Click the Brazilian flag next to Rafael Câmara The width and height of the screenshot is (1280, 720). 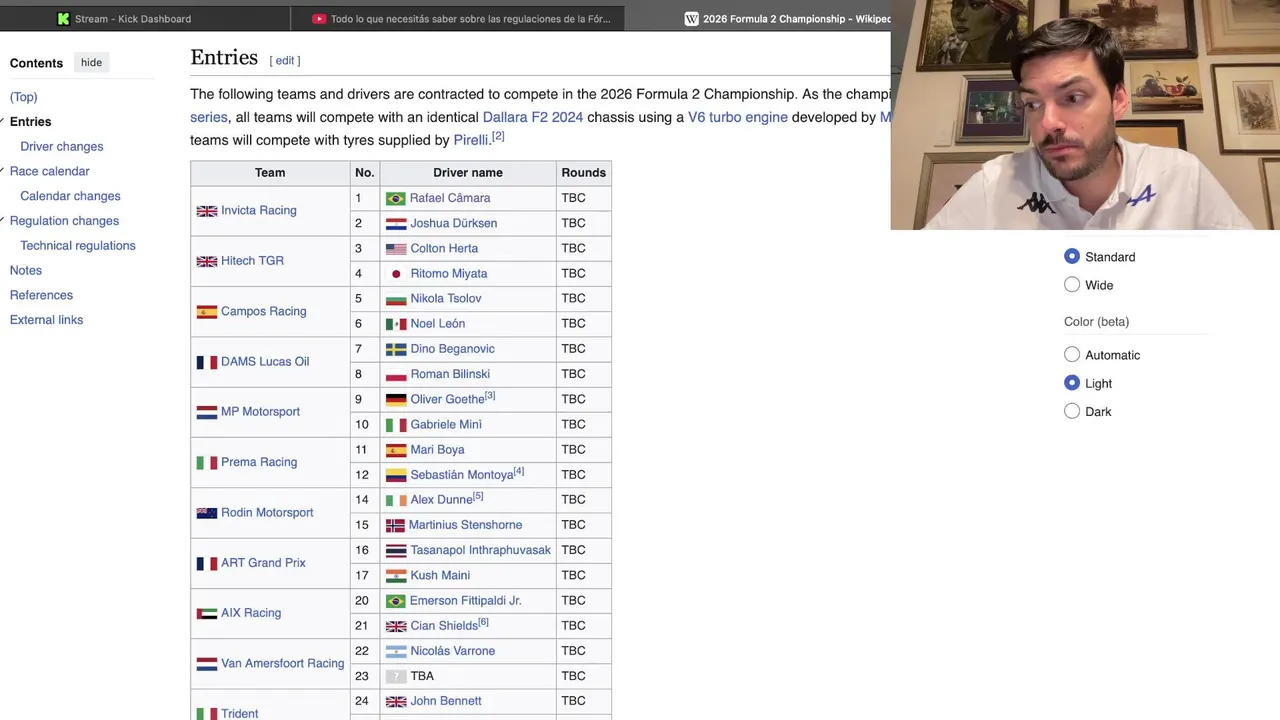396,198
